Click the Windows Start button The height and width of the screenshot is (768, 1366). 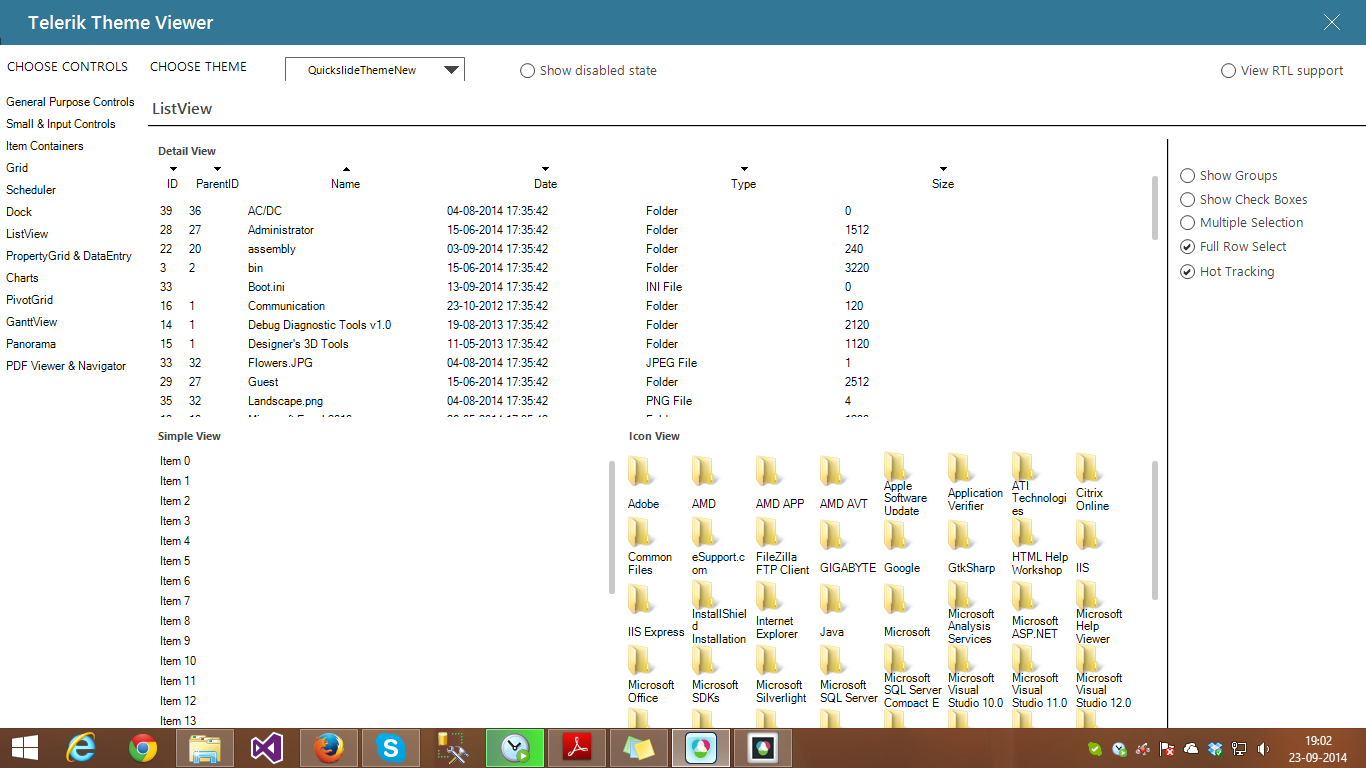pos(24,748)
